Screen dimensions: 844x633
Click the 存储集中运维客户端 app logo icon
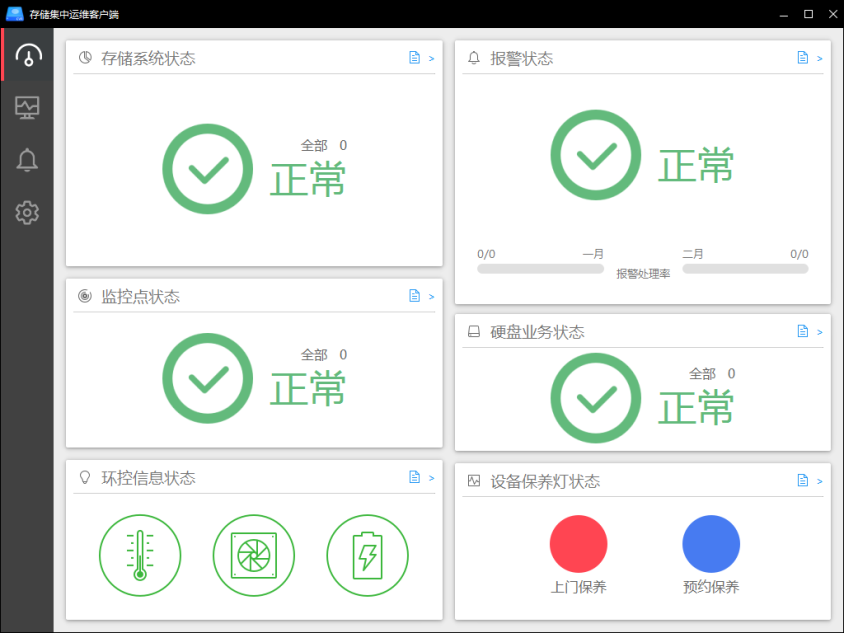[15, 14]
